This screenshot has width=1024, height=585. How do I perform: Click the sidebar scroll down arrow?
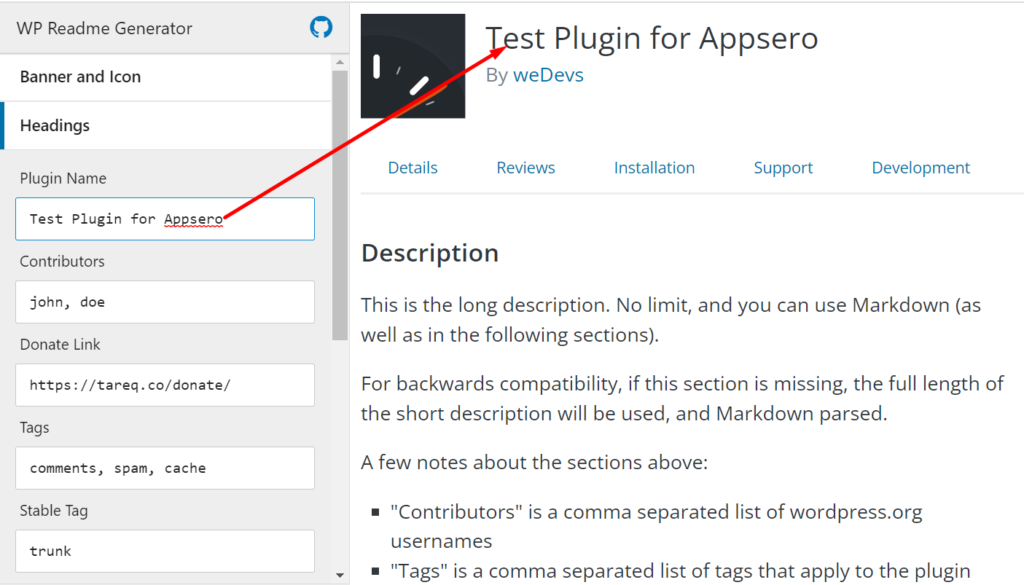coord(340,575)
